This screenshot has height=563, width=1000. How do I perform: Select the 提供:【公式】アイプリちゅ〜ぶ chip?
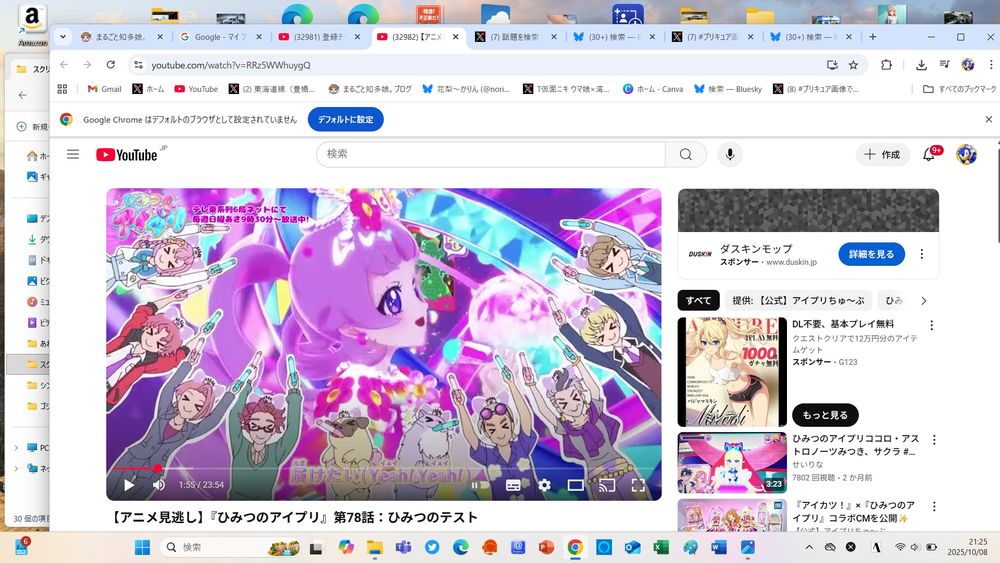(798, 300)
